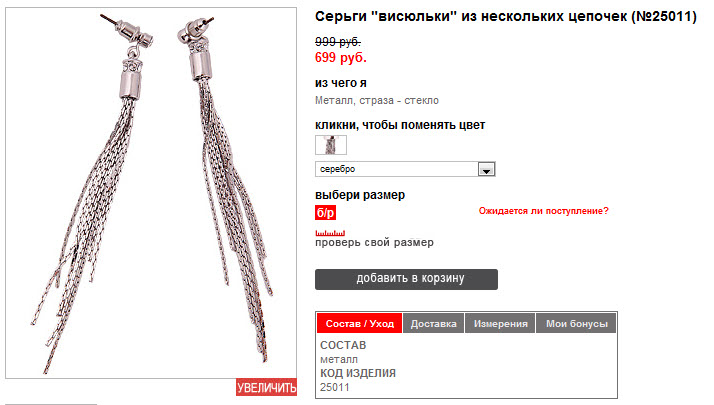Image resolution: width=714 pixels, height=405 pixels.
Task: Click the main earrings product photo
Action: pyautogui.click(x=151, y=193)
